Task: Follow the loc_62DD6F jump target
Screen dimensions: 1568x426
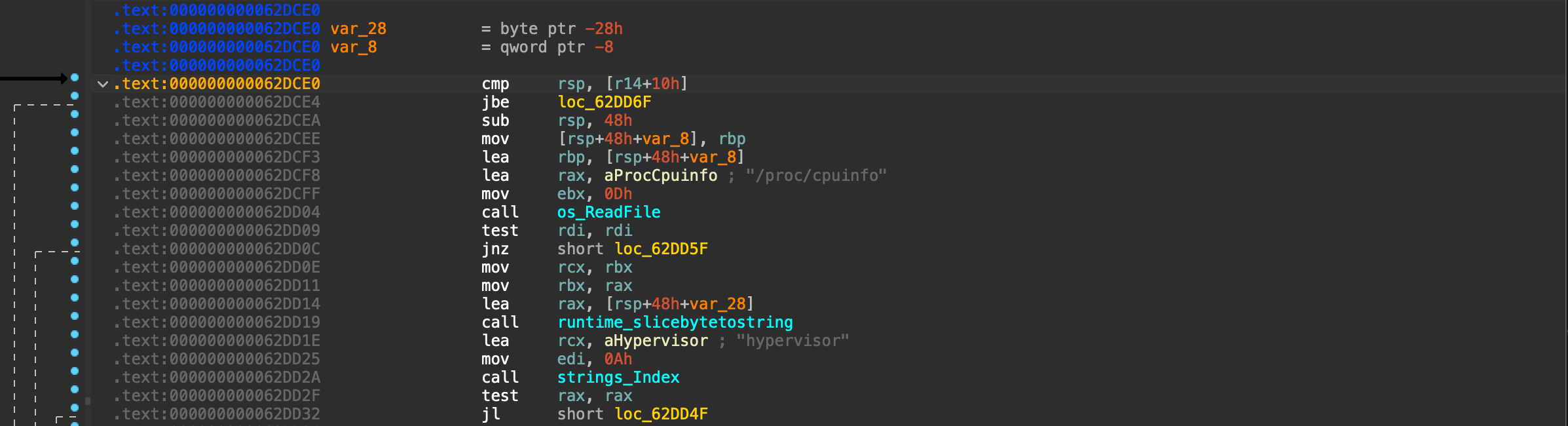Action: pyautogui.click(x=604, y=102)
